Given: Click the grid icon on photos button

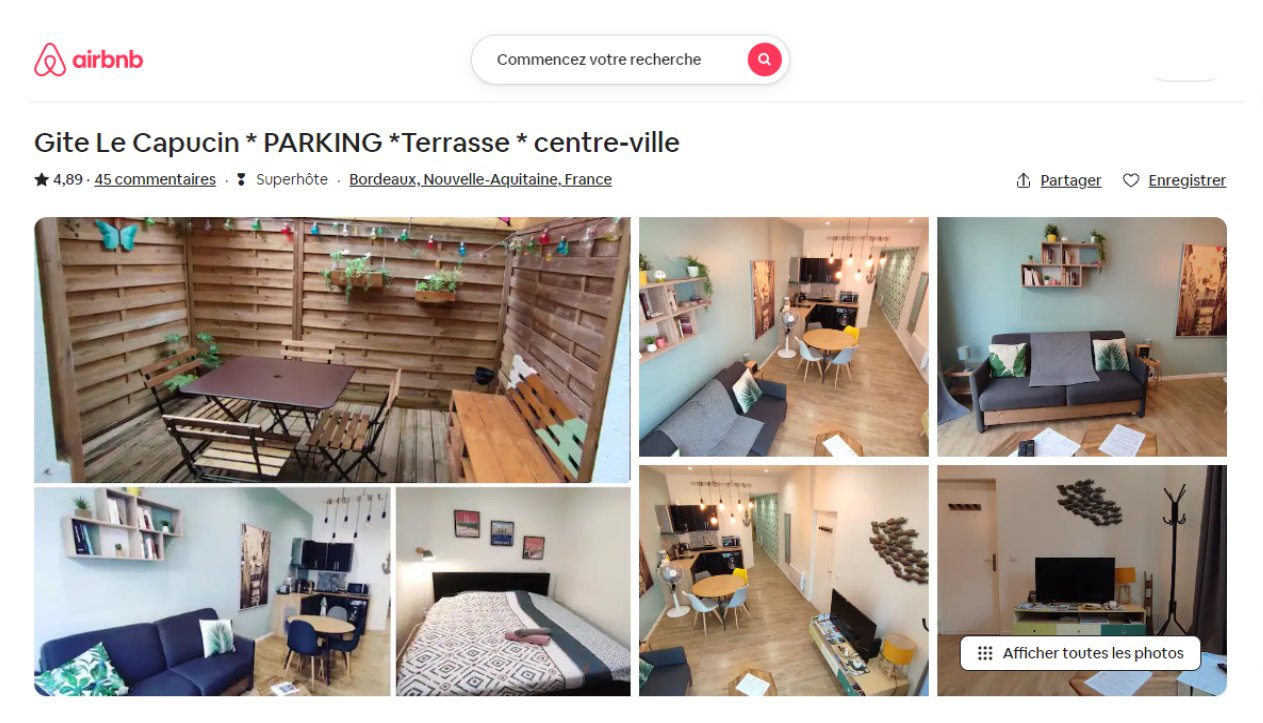Looking at the screenshot, I should click(985, 653).
